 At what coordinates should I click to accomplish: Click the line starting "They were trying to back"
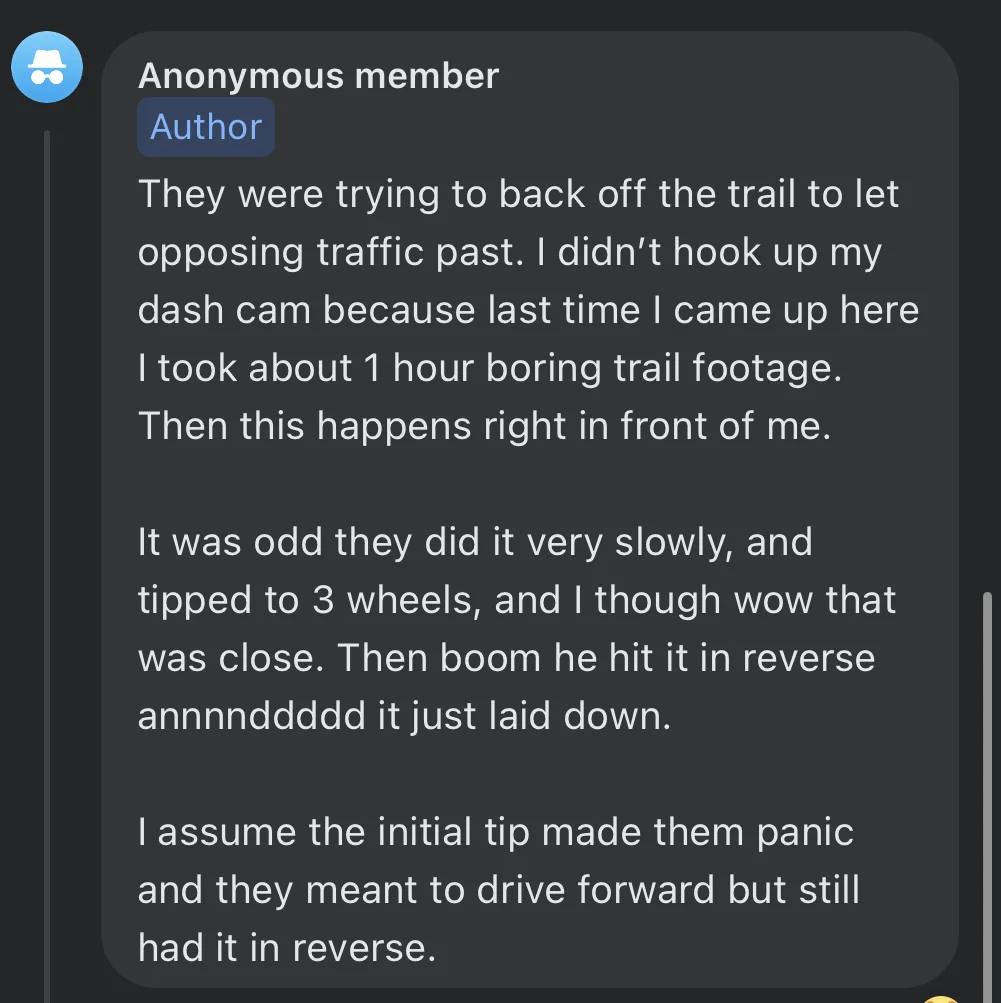518,193
